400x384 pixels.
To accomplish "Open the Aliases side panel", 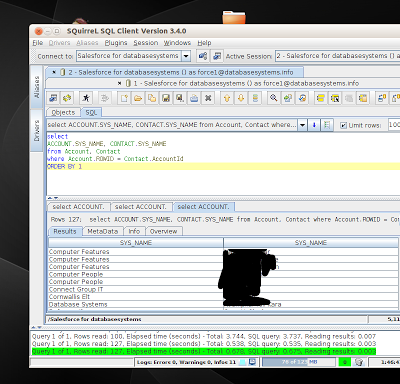I will click(37, 87).
